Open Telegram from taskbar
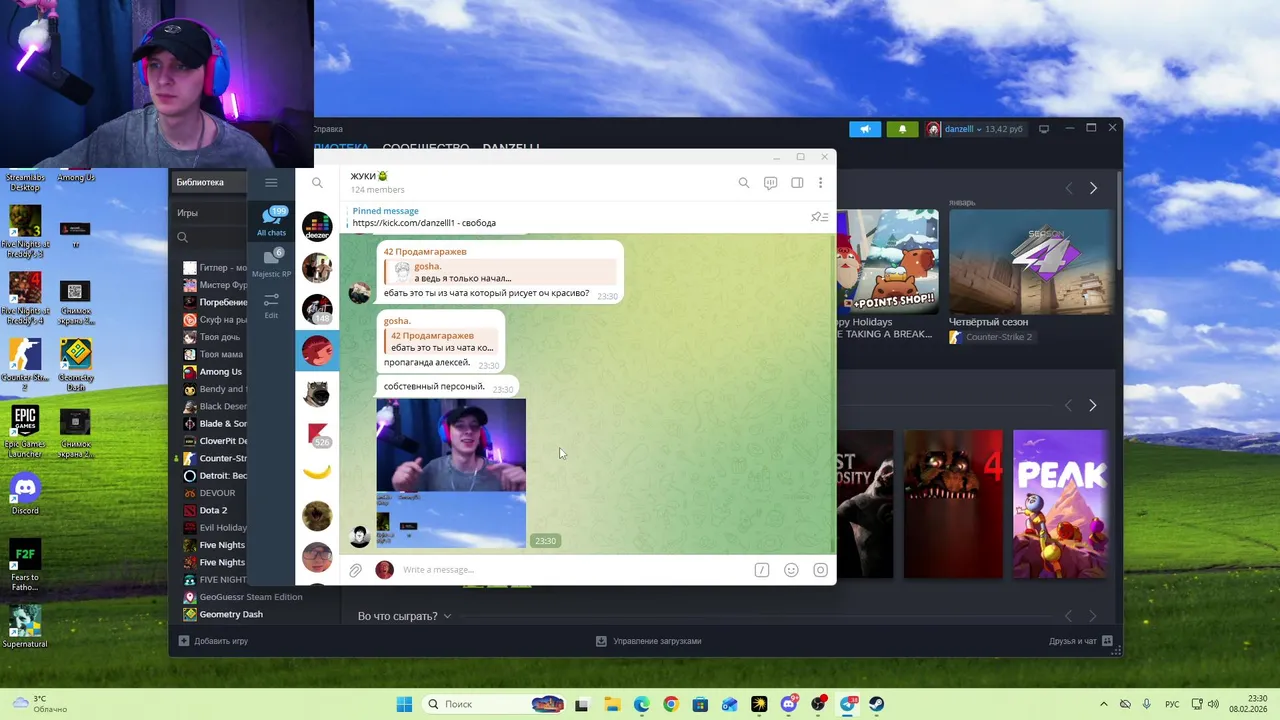The image size is (1280, 720). tap(848, 704)
